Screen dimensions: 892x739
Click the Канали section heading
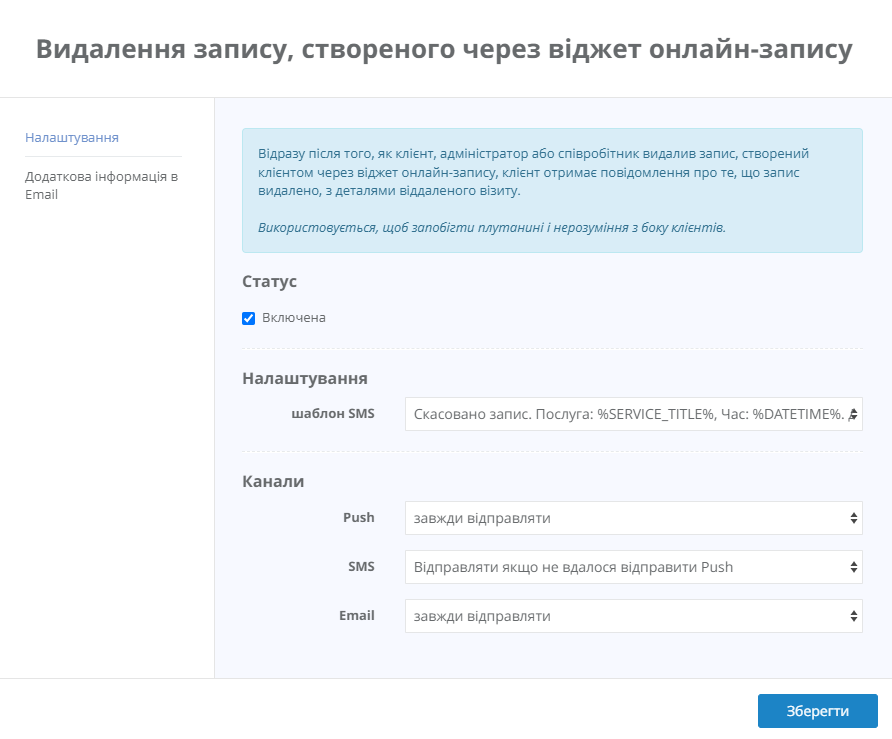[x=273, y=481]
